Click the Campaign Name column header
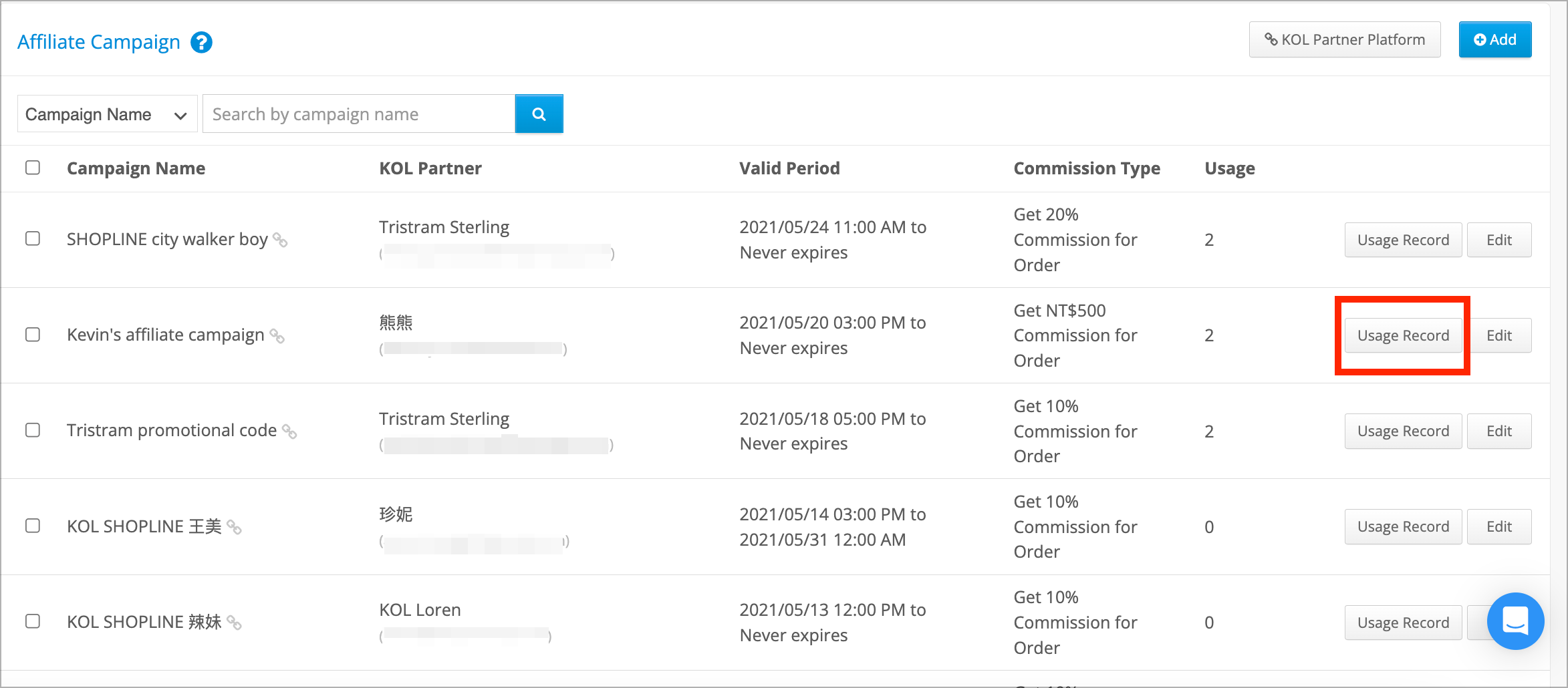Screen dimensions: 1568x688 136,168
